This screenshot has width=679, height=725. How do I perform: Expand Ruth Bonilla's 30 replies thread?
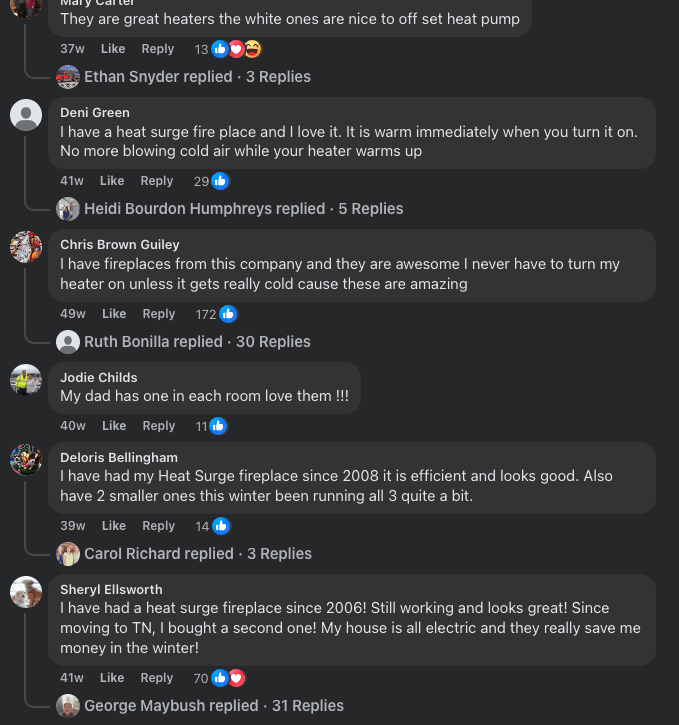(197, 342)
